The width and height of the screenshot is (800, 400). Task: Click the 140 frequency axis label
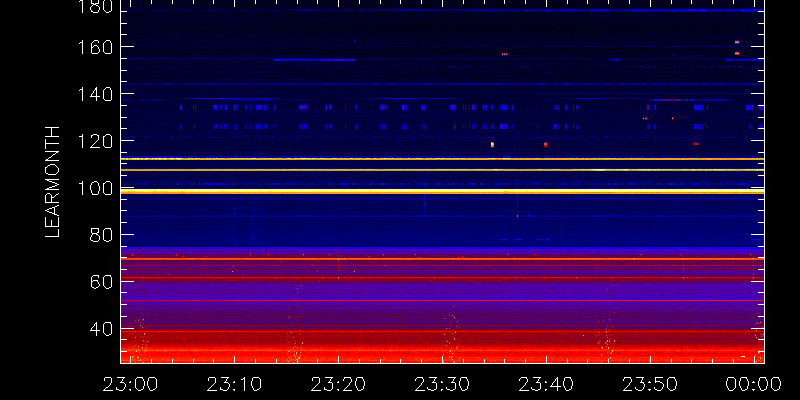[95, 94]
